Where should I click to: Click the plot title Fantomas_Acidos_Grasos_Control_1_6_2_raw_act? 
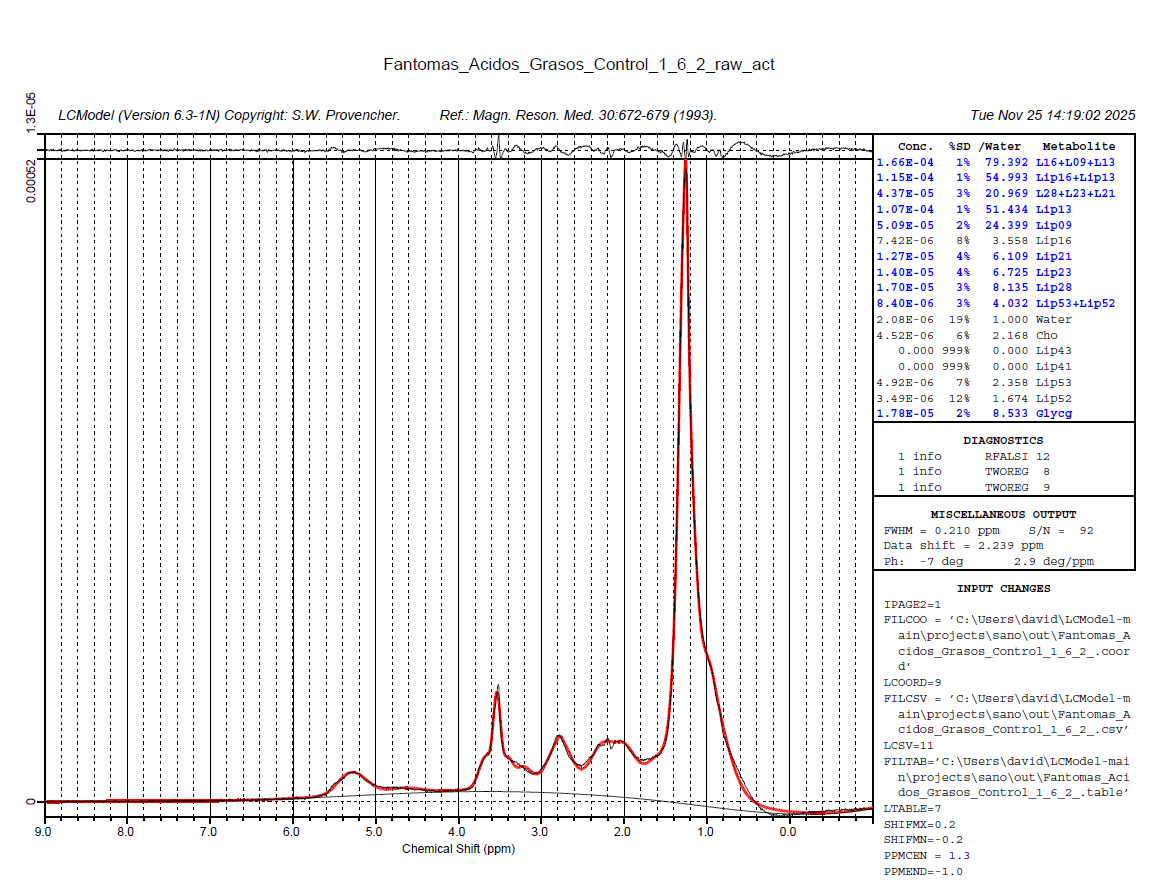(x=579, y=65)
